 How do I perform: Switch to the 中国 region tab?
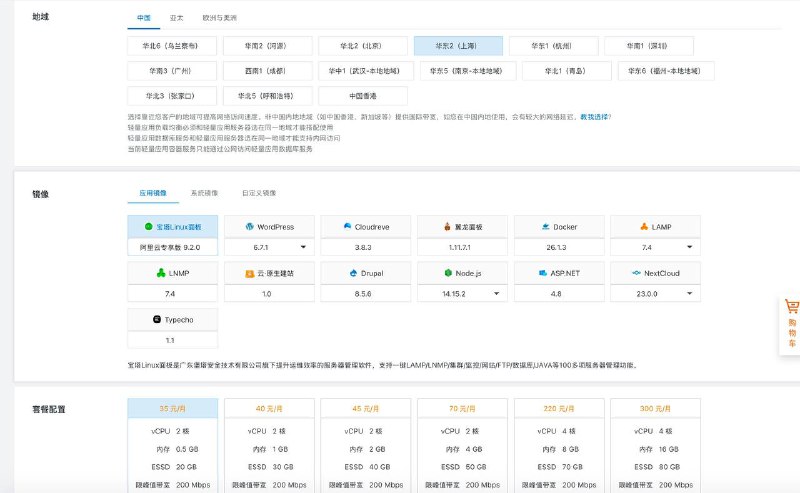point(144,18)
